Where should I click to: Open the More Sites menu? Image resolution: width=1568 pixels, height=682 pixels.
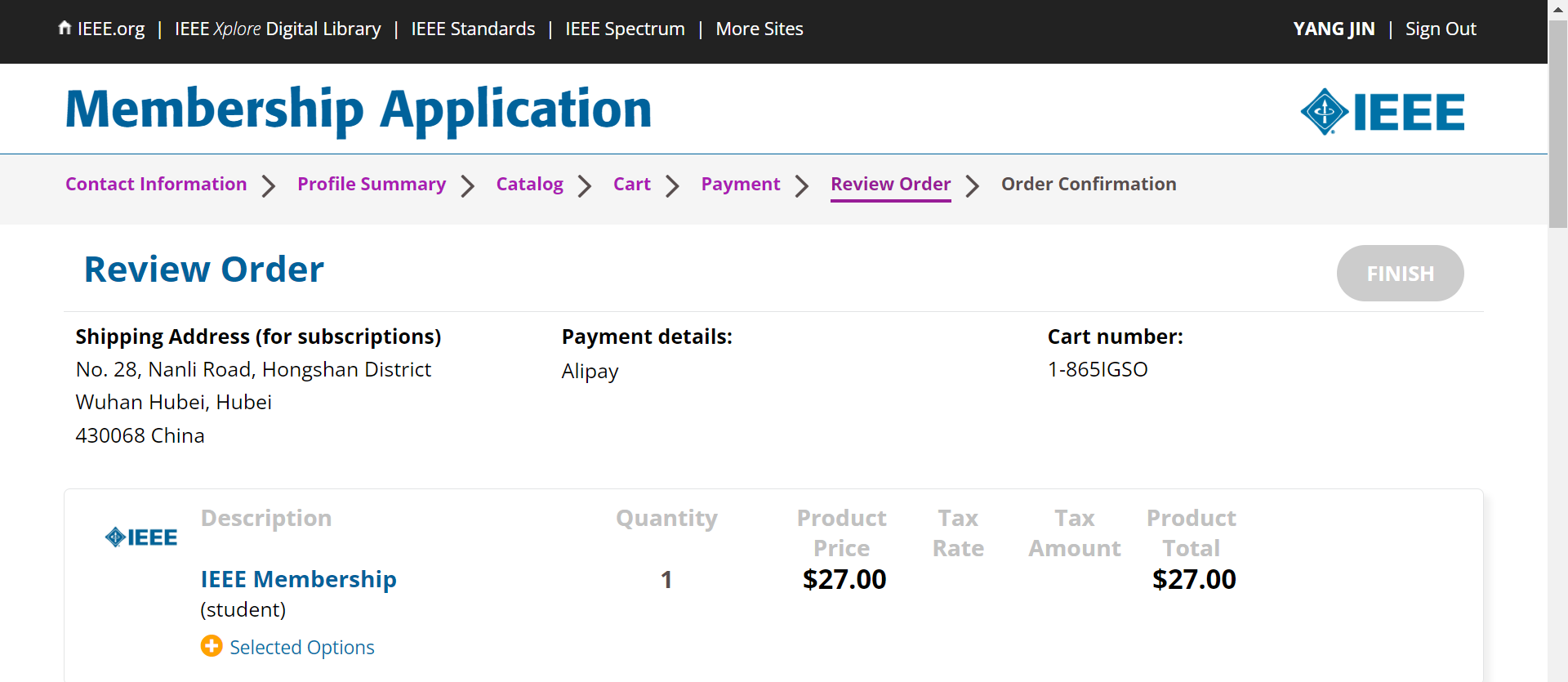[x=759, y=29]
